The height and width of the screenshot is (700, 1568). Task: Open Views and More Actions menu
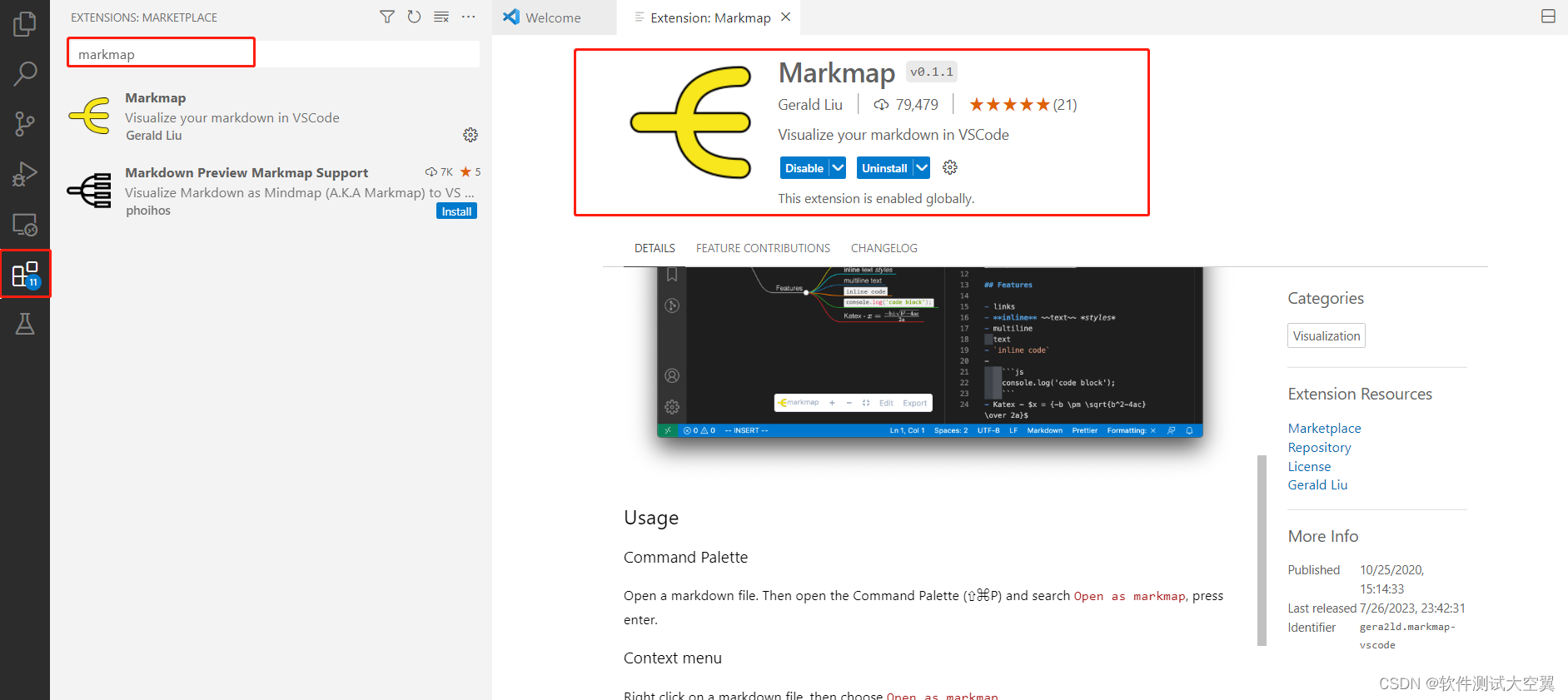tap(469, 17)
